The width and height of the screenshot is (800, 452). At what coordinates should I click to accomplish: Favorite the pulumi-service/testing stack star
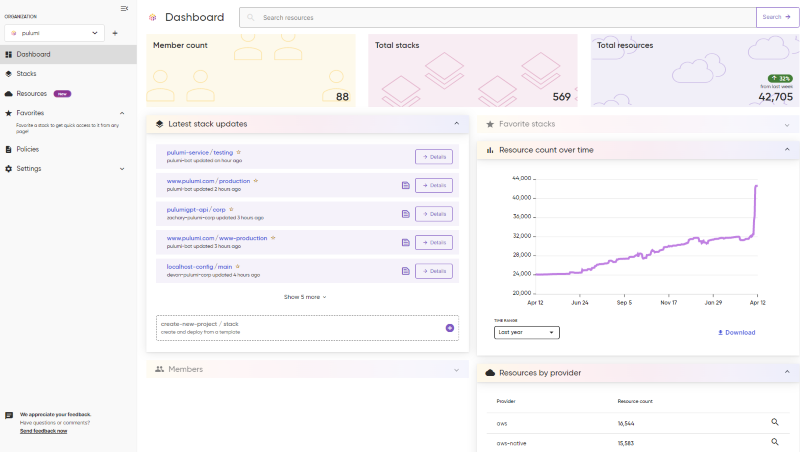coord(238,152)
